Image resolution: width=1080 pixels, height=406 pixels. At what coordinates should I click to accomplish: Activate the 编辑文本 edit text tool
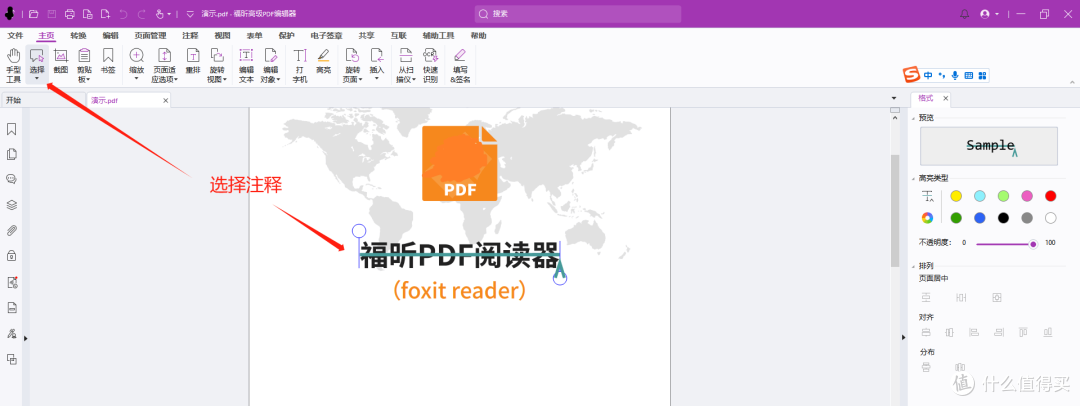pyautogui.click(x=246, y=65)
